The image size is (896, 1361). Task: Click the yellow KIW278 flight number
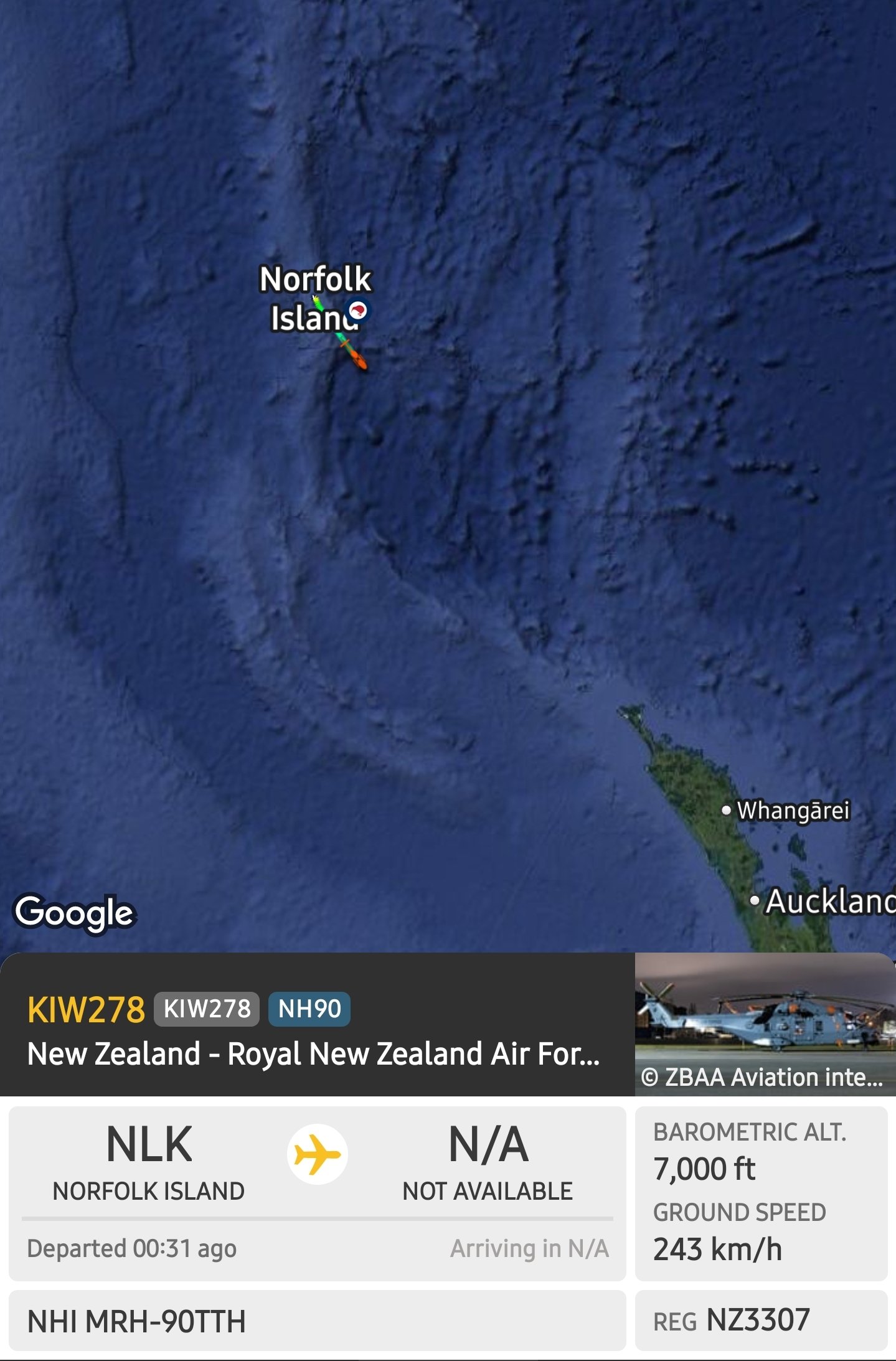pyautogui.click(x=86, y=1009)
